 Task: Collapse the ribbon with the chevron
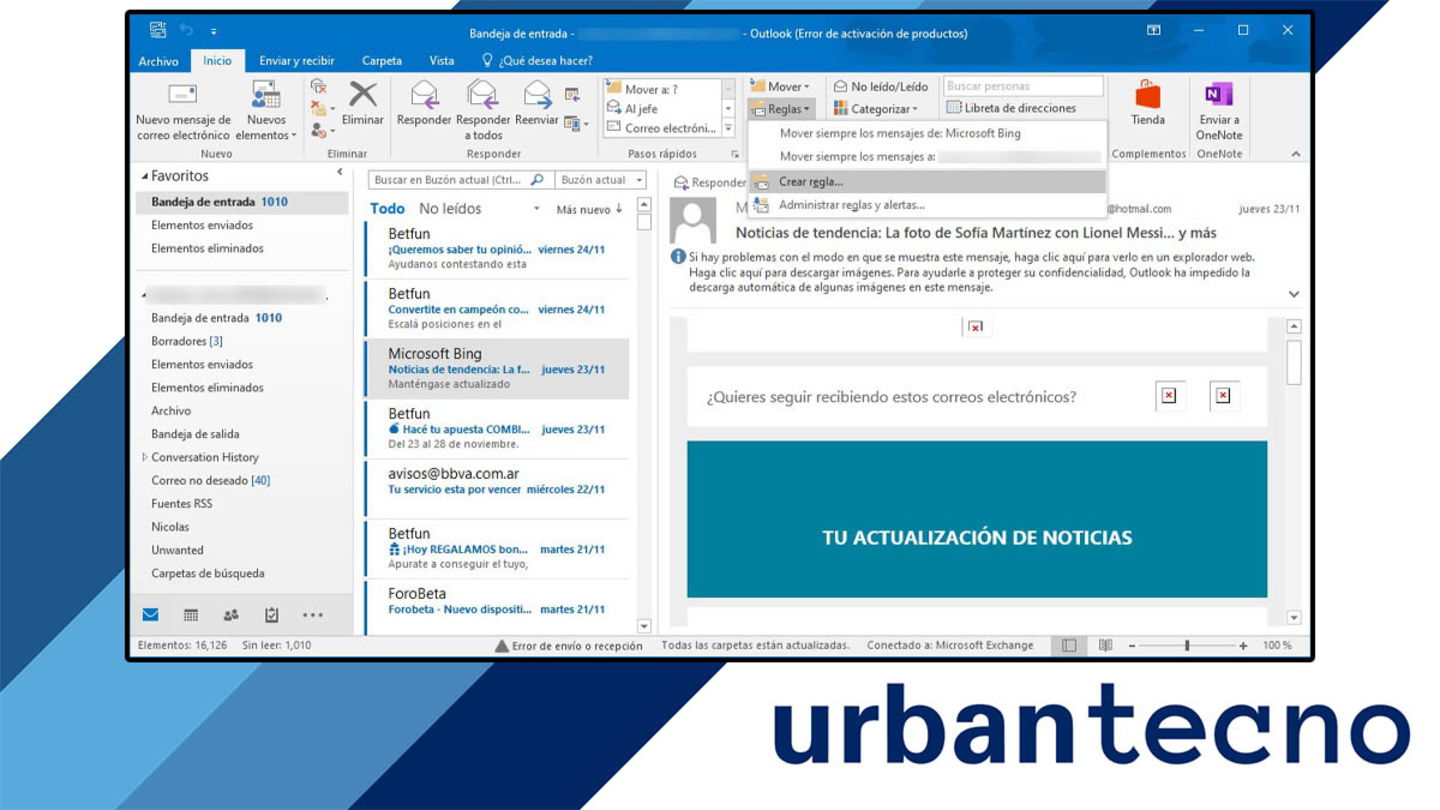[x=1296, y=154]
